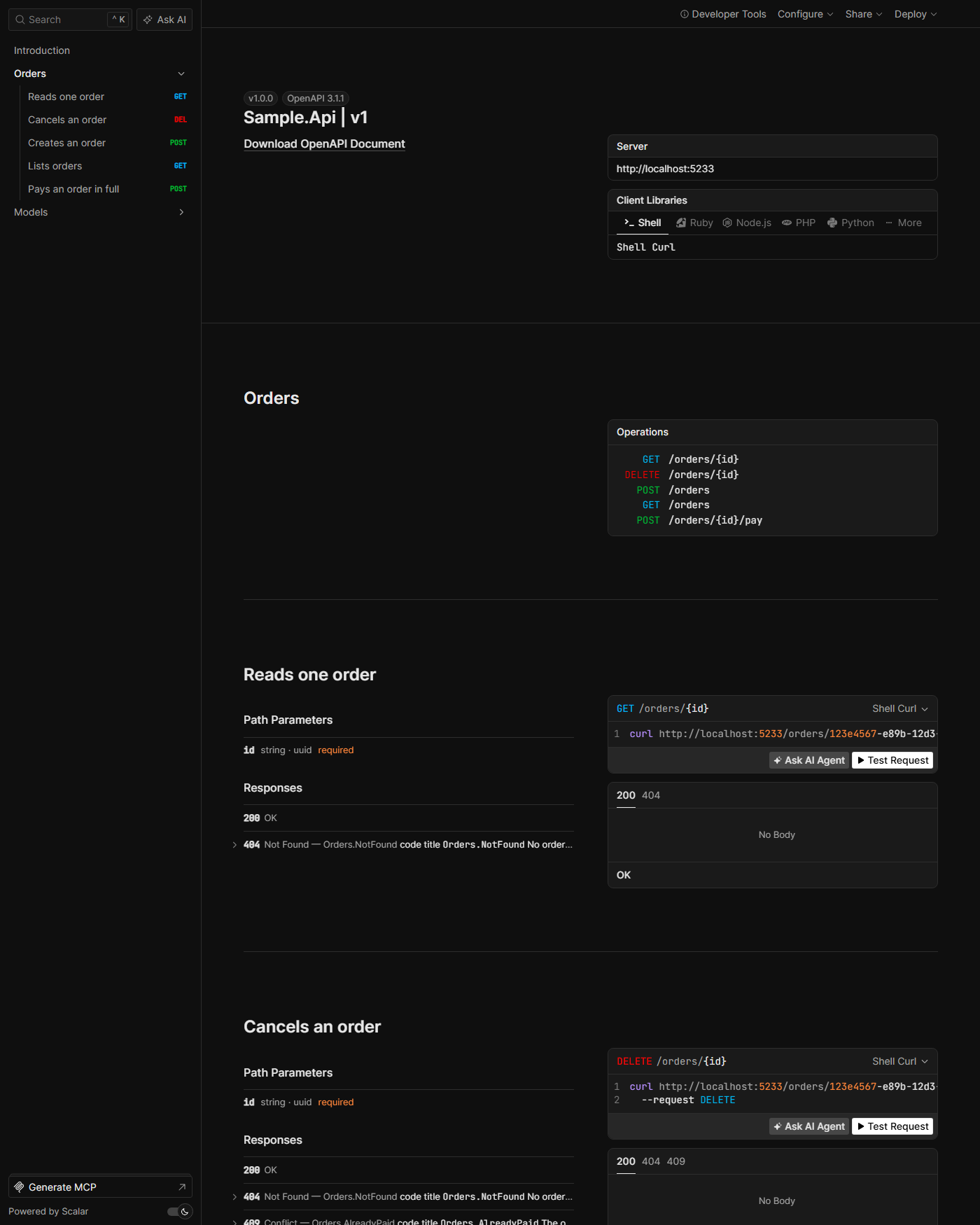Click the v1.0.0 version badge
Viewport: 980px width, 1225px height.
[260, 98]
